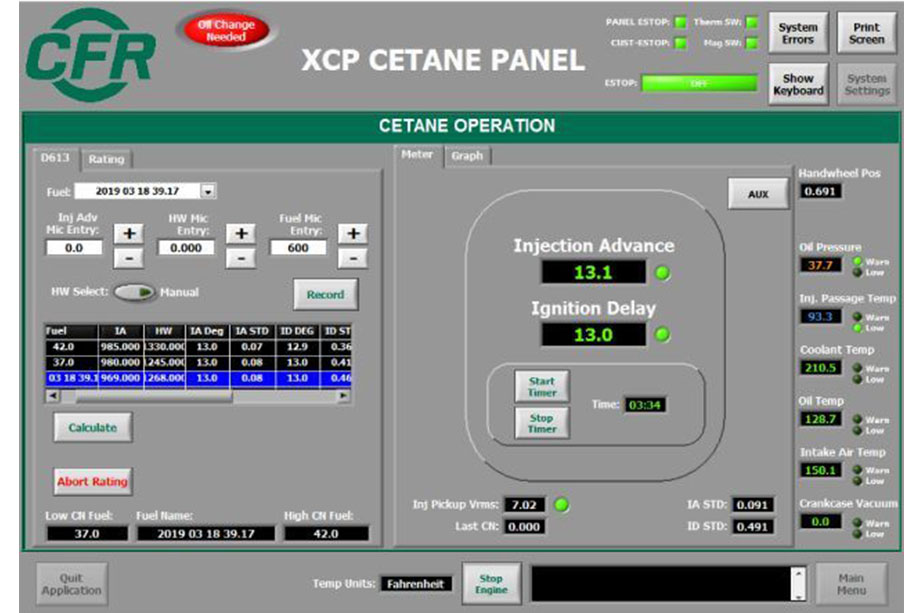Open the Graph tab

pos(467,156)
